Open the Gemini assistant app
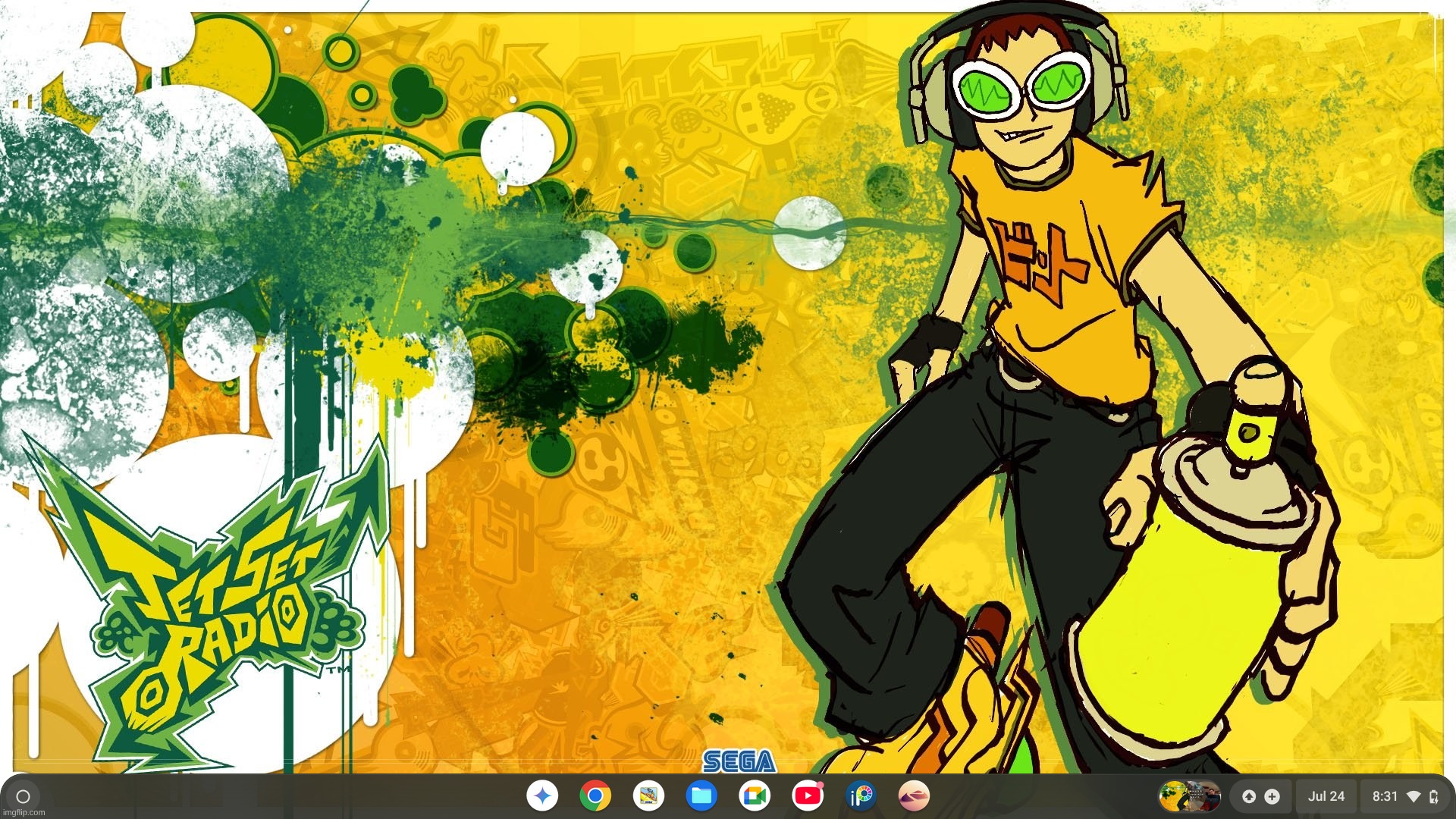The height and width of the screenshot is (819, 1456). pyautogui.click(x=543, y=796)
